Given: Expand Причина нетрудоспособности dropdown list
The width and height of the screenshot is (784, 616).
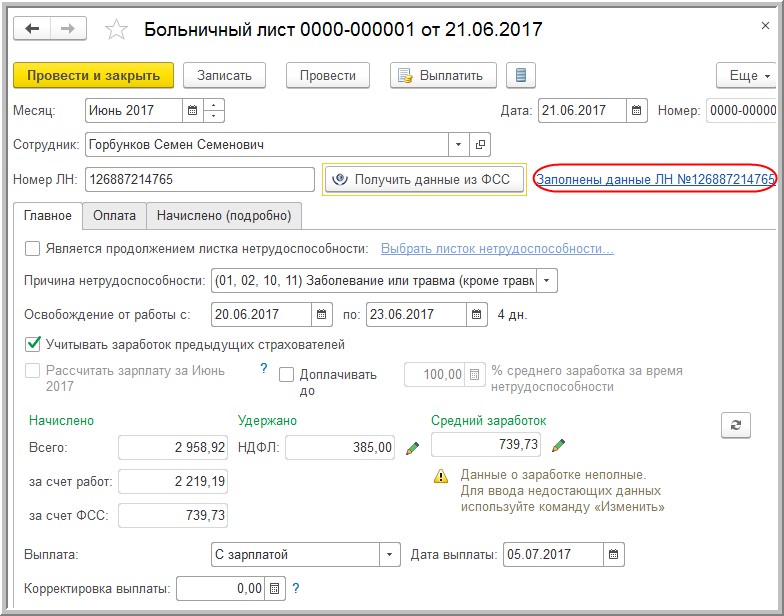Looking at the screenshot, I should click(546, 280).
